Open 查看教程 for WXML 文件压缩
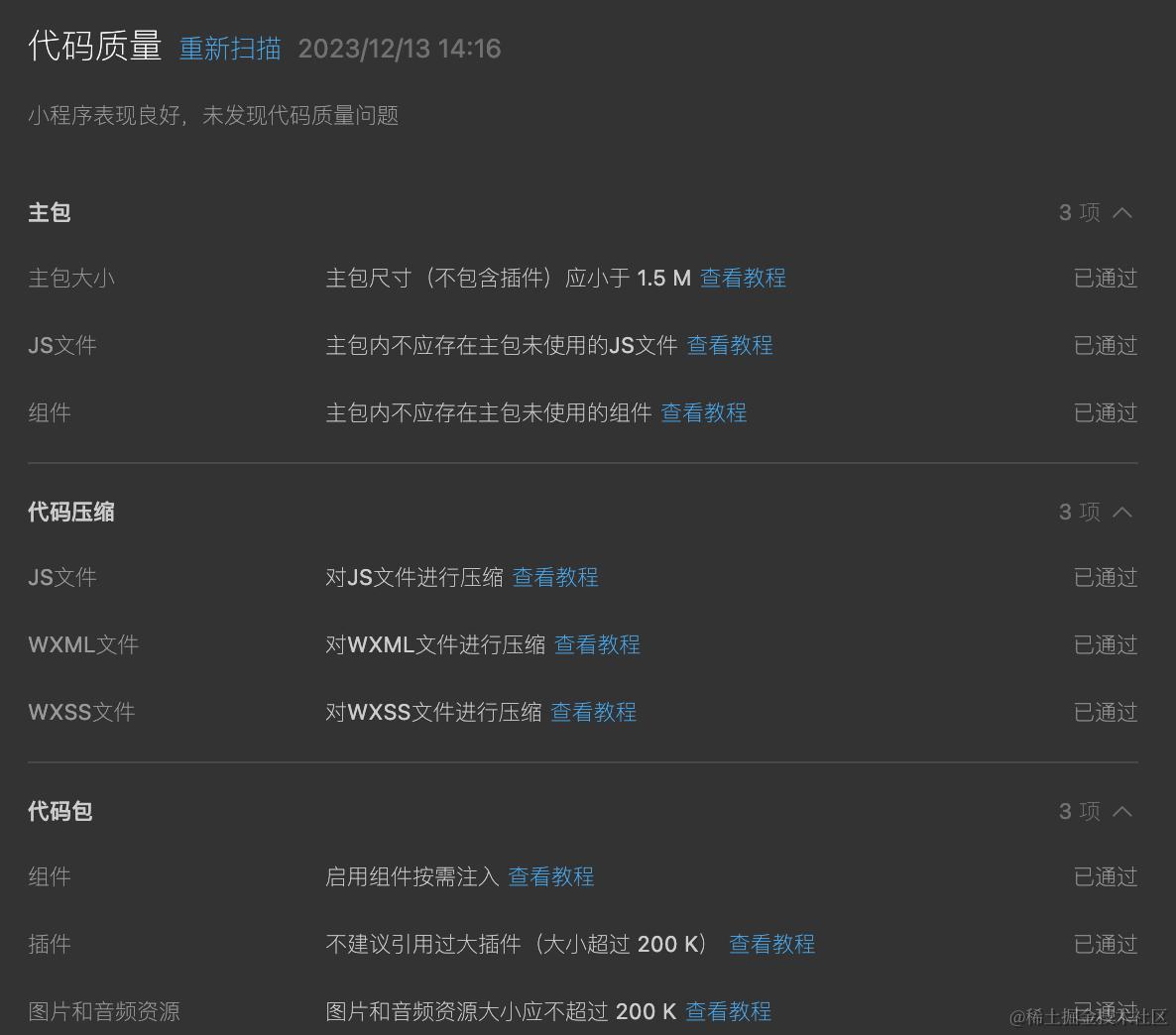The height and width of the screenshot is (1035, 1176). point(597,644)
